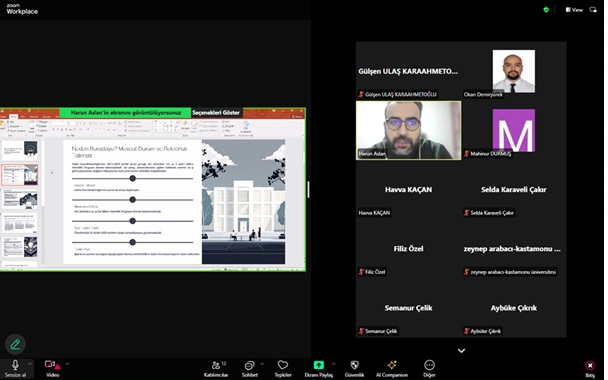Open audio options chevron beside microphone

[x=29, y=364]
